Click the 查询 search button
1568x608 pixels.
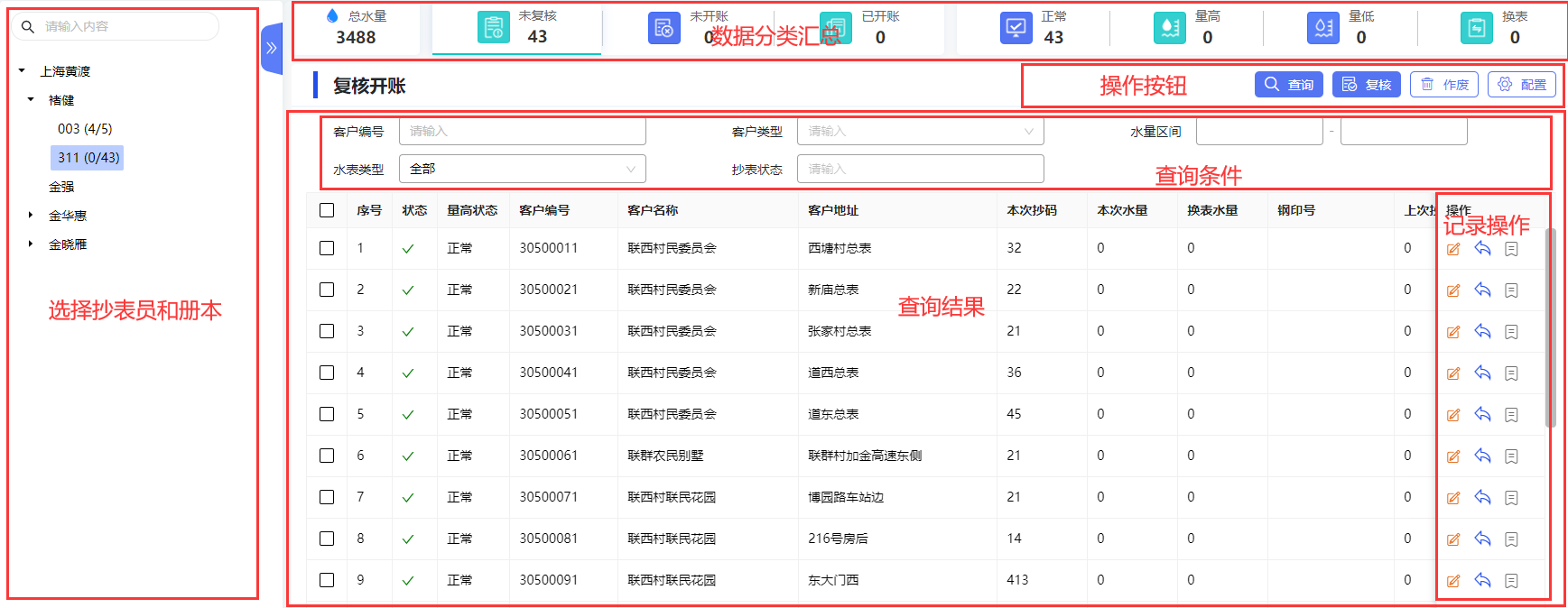click(x=1289, y=85)
